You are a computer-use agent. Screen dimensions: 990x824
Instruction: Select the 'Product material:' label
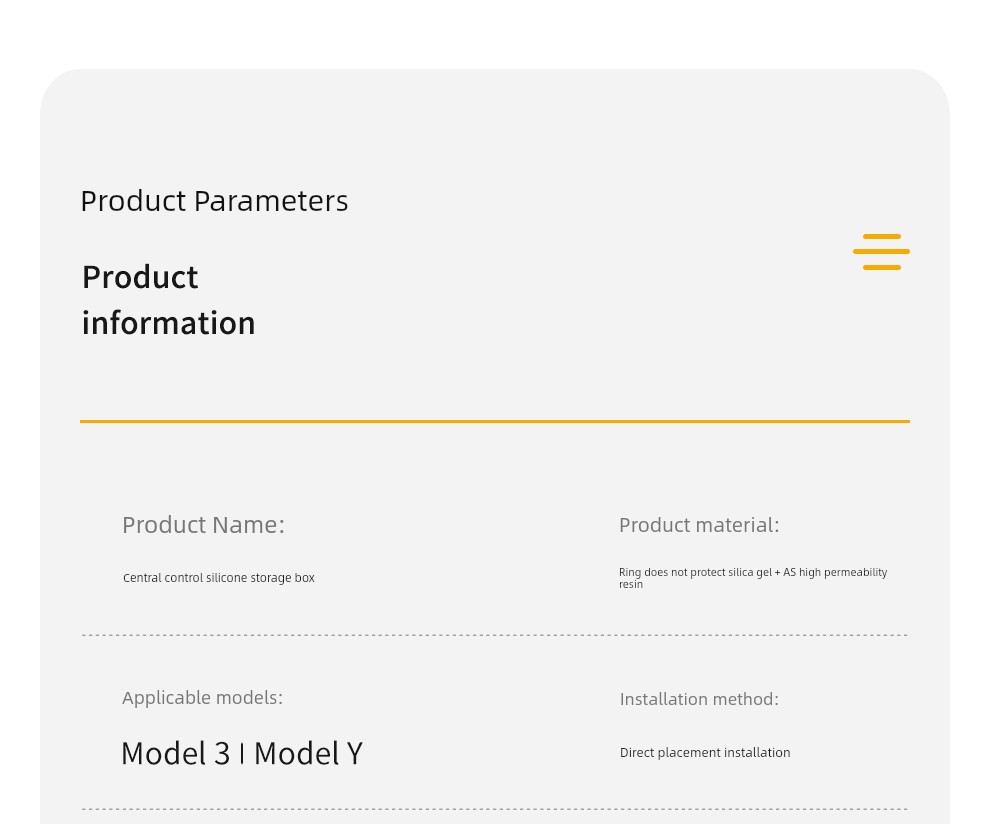coord(698,525)
